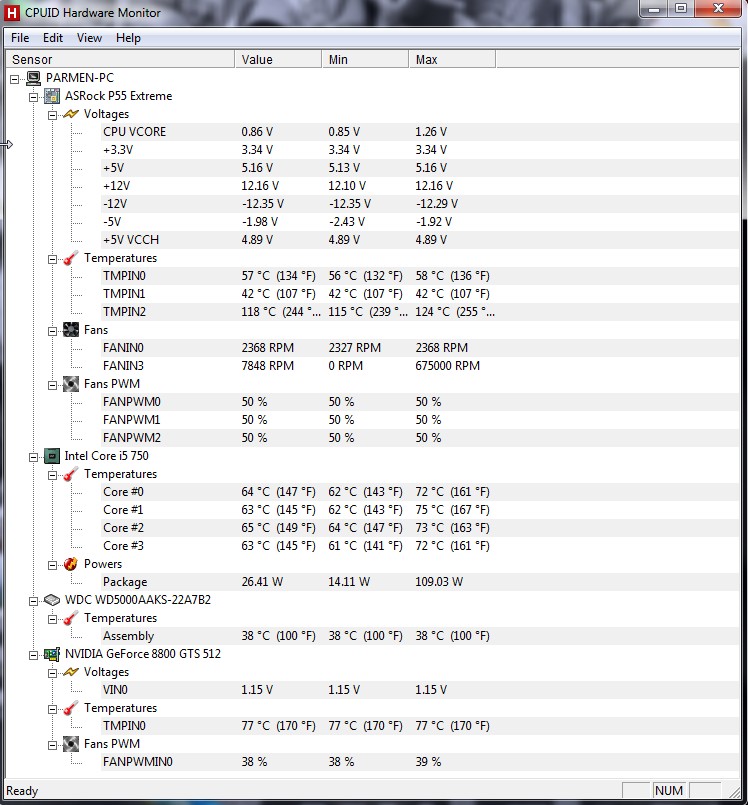
Task: Click the 675000 RPM max value
Action: pyautogui.click(x=448, y=366)
